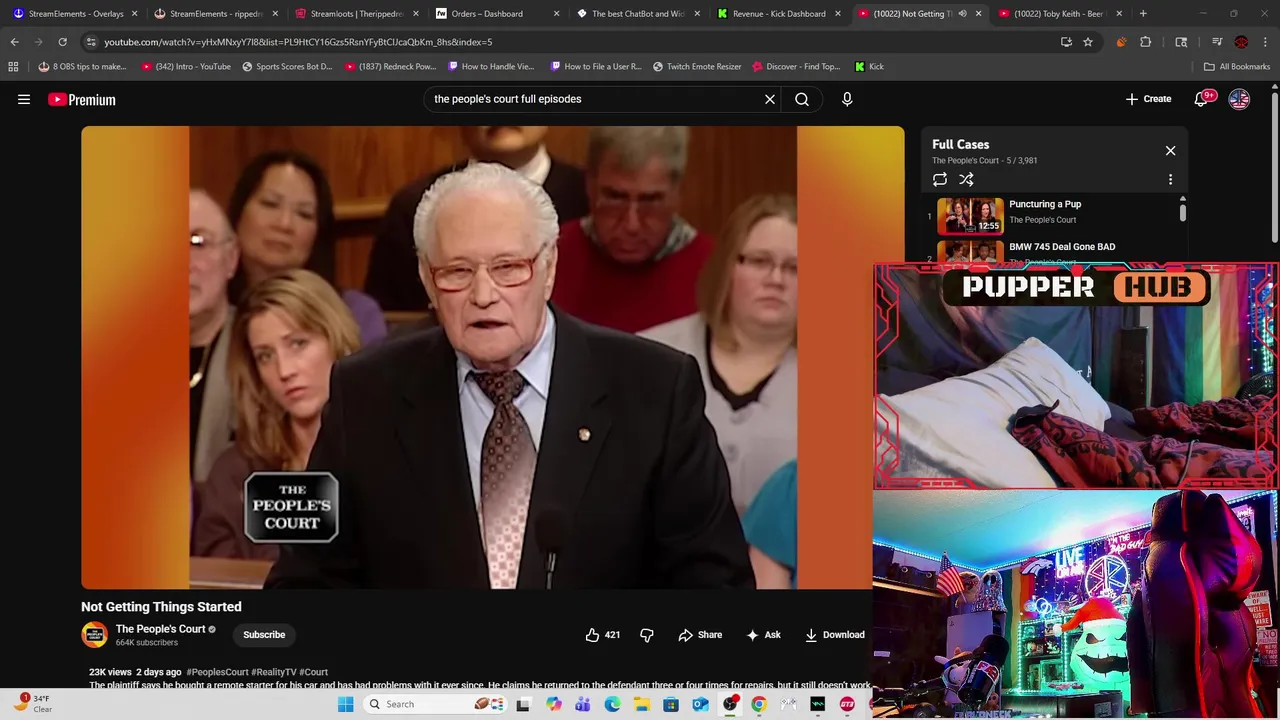1280x720 pixels.
Task: Click the install app icon in address bar
Action: point(1066,42)
